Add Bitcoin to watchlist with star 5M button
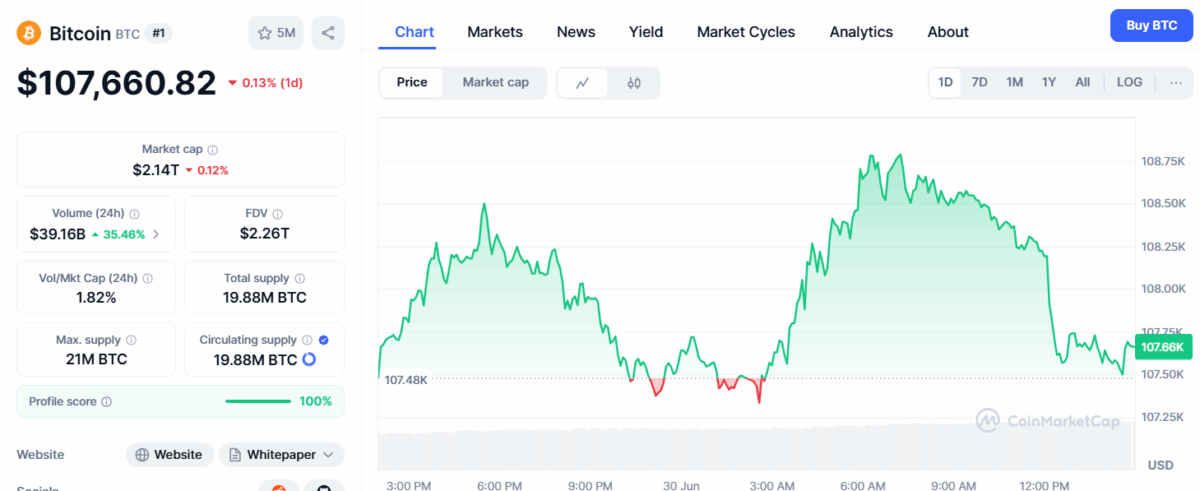This screenshot has height=491, width=1200. coord(276,33)
